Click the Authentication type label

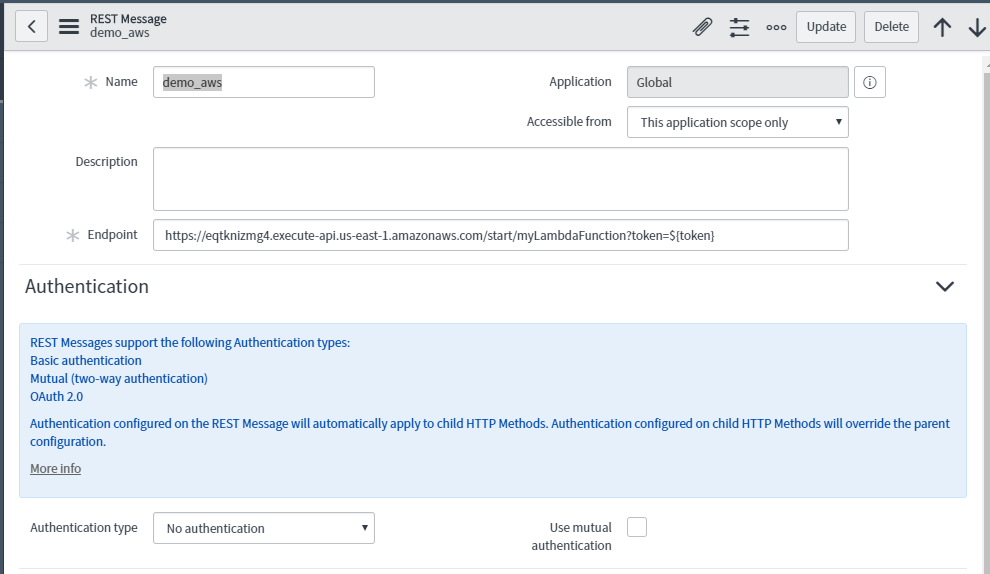83,527
